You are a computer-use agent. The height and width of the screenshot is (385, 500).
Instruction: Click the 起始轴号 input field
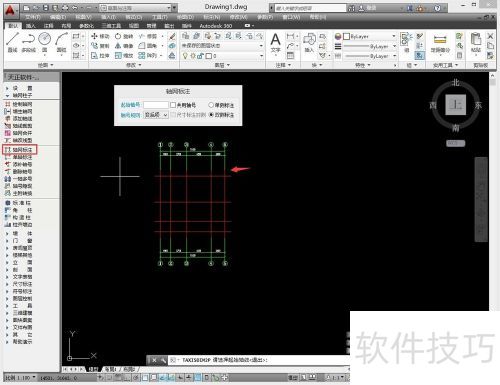click(x=156, y=105)
